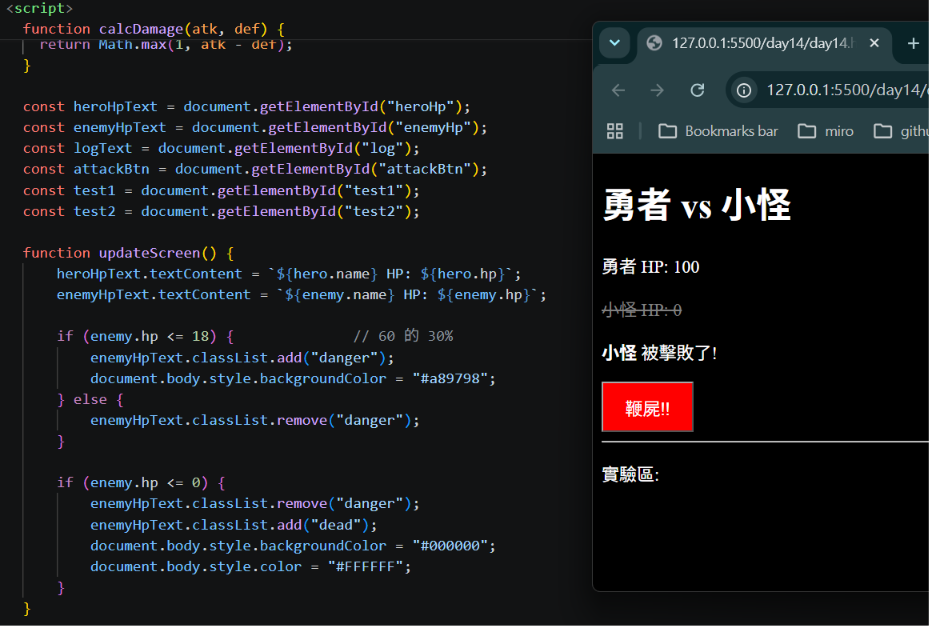Click the test1 const declaration
The image size is (929, 626).
[221, 191]
